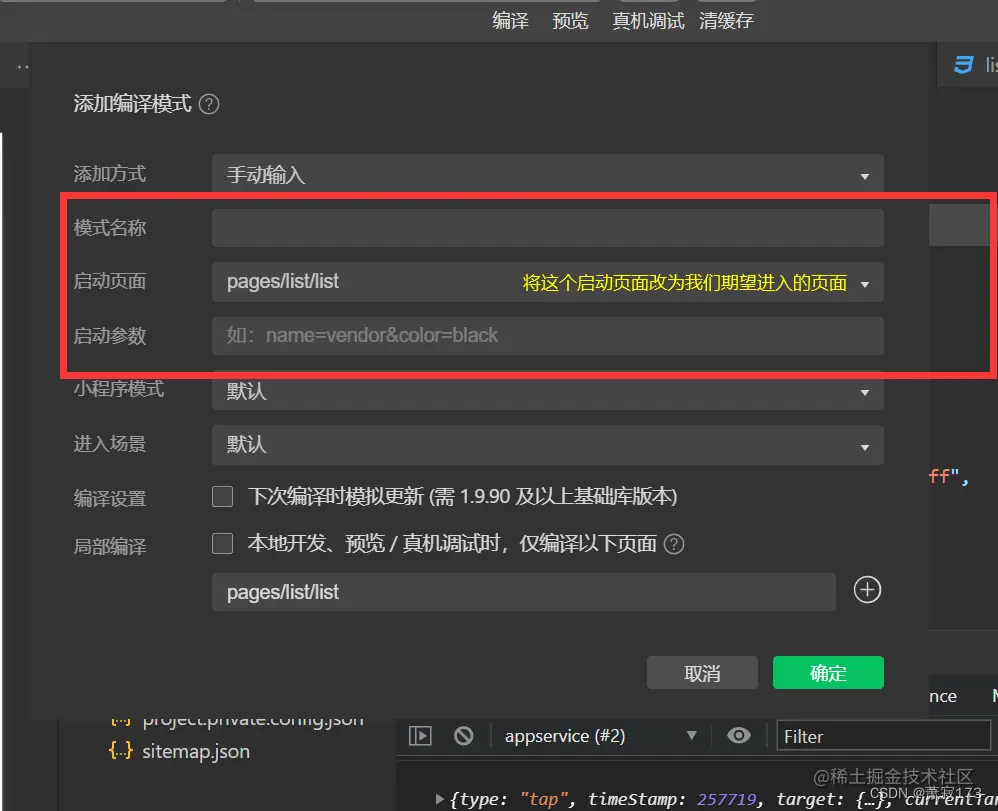The width and height of the screenshot is (998, 811).
Task: Click the dock panel icon in console toolbar
Action: pyautogui.click(x=420, y=735)
